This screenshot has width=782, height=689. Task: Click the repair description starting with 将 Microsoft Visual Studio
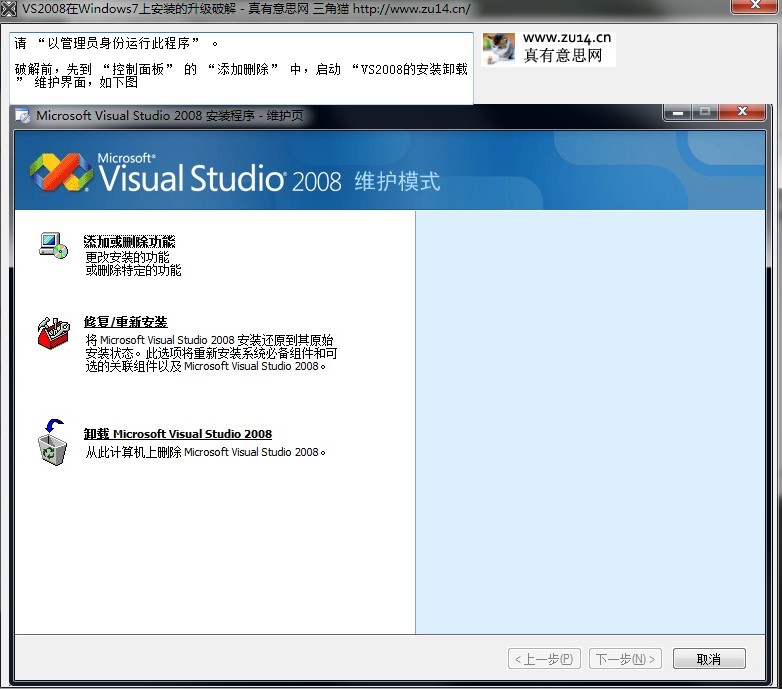click(211, 353)
